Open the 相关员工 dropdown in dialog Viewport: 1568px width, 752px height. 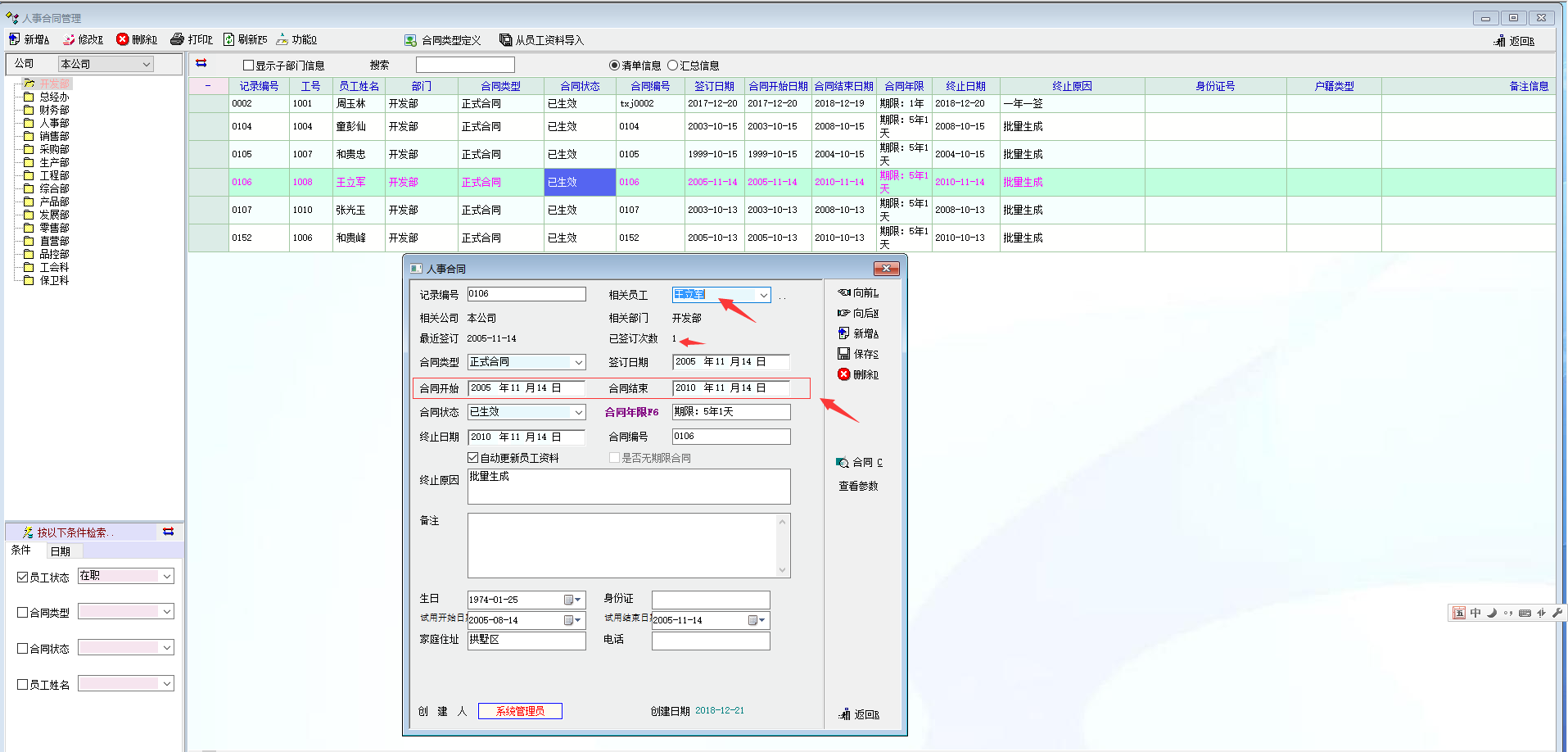(x=763, y=295)
